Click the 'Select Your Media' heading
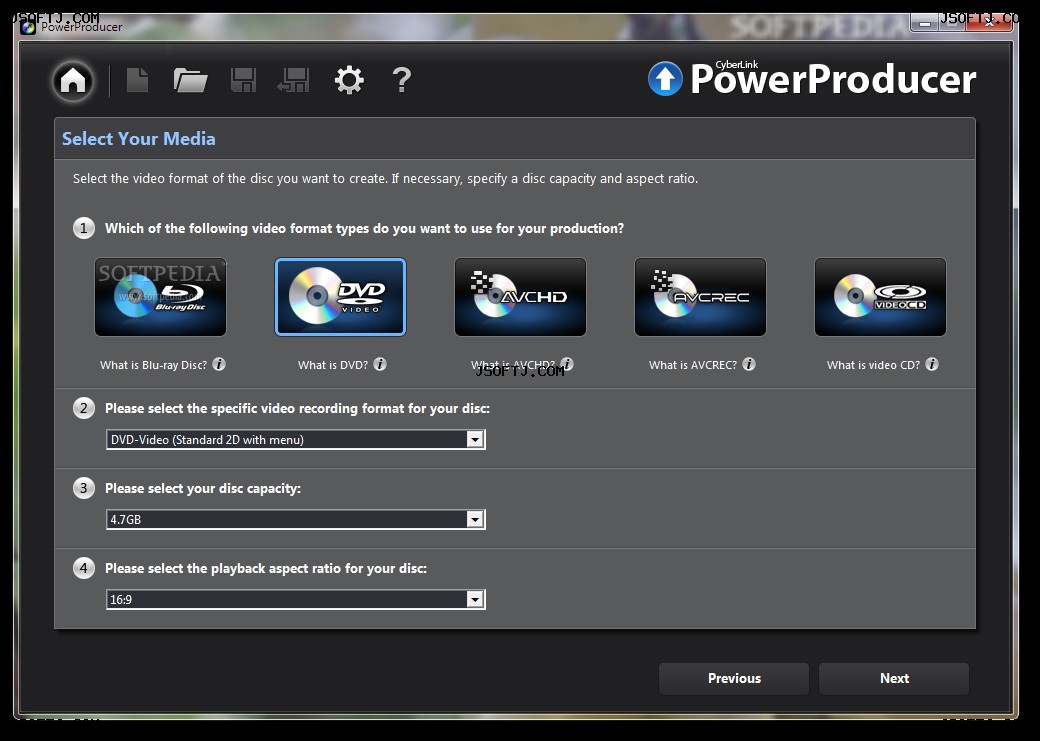Image resolution: width=1040 pixels, height=741 pixels. (x=139, y=139)
